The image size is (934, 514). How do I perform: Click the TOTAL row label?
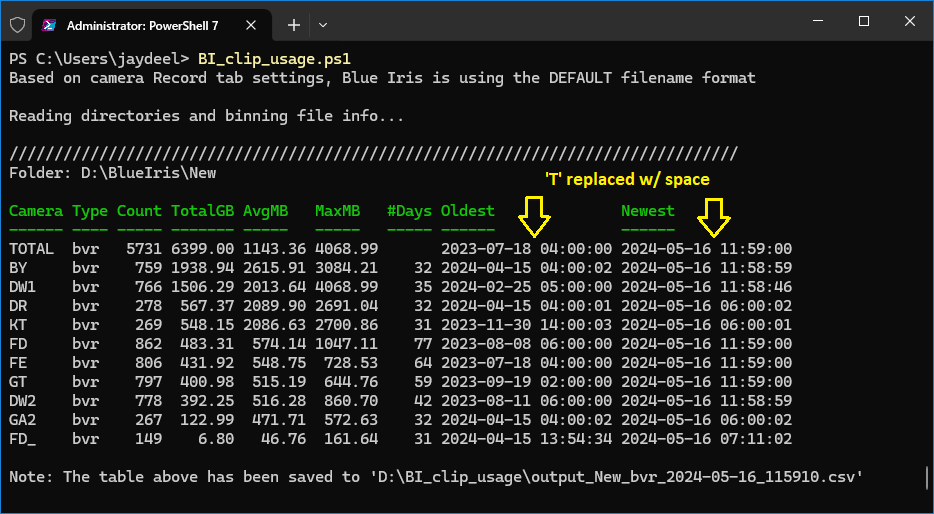pyautogui.click(x=31, y=249)
